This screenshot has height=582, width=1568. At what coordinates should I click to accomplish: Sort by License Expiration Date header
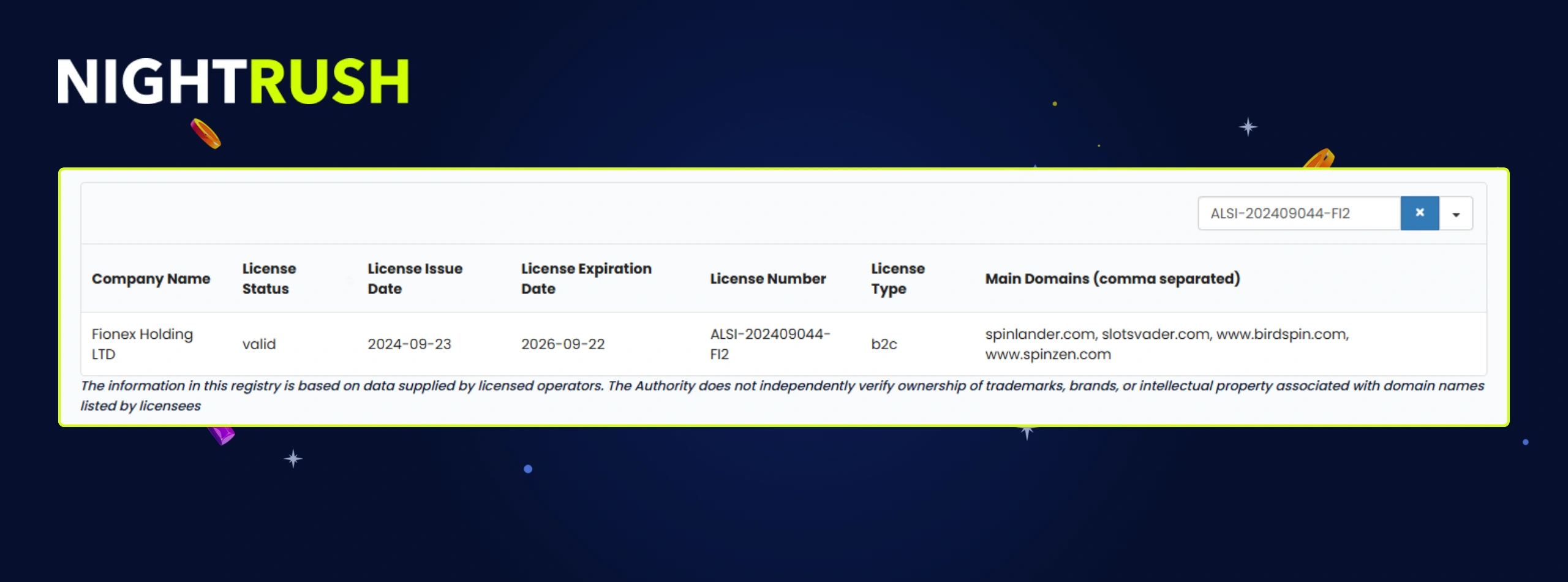(x=586, y=279)
